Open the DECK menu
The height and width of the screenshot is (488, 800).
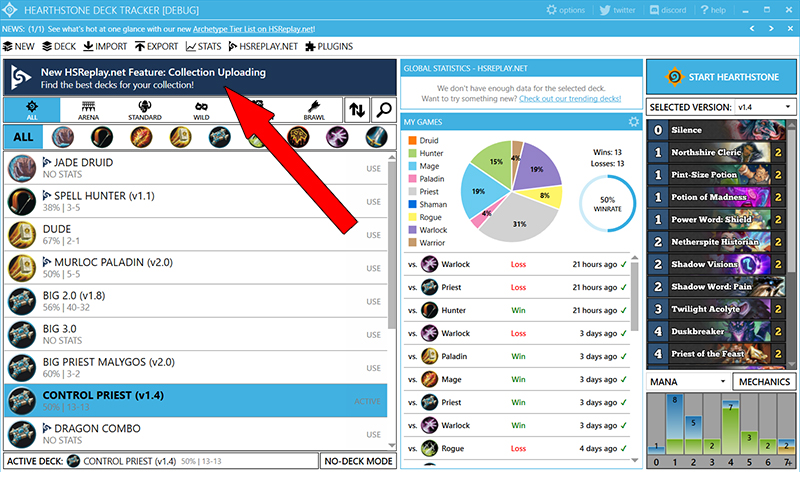59,46
